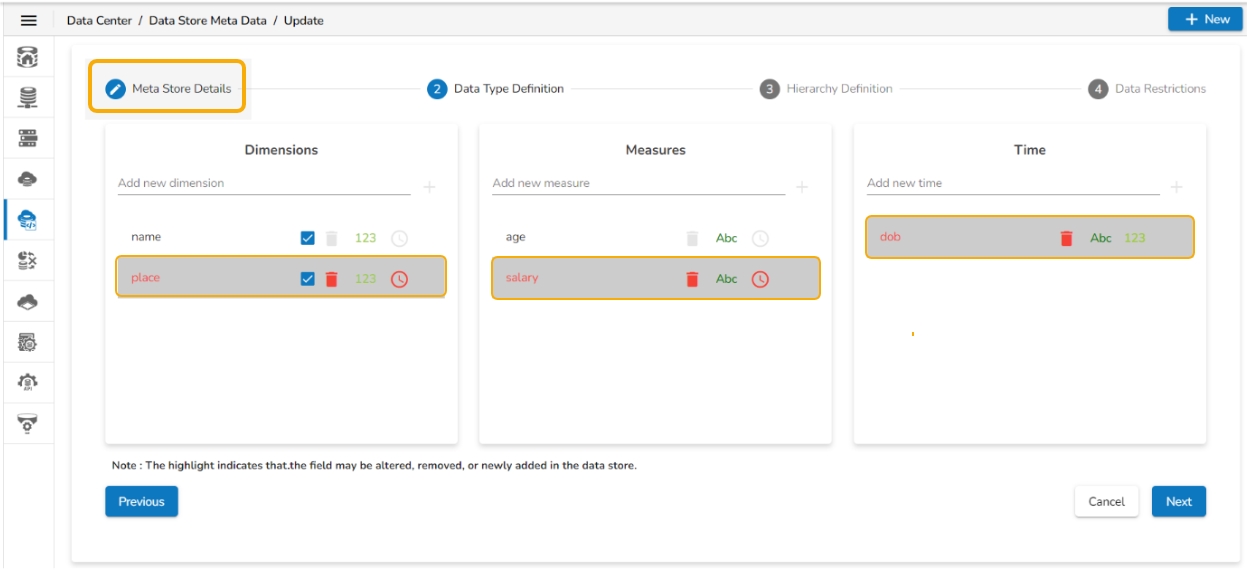Return to the Previous step
Viewport: 1247px width, 571px height.
(x=141, y=501)
